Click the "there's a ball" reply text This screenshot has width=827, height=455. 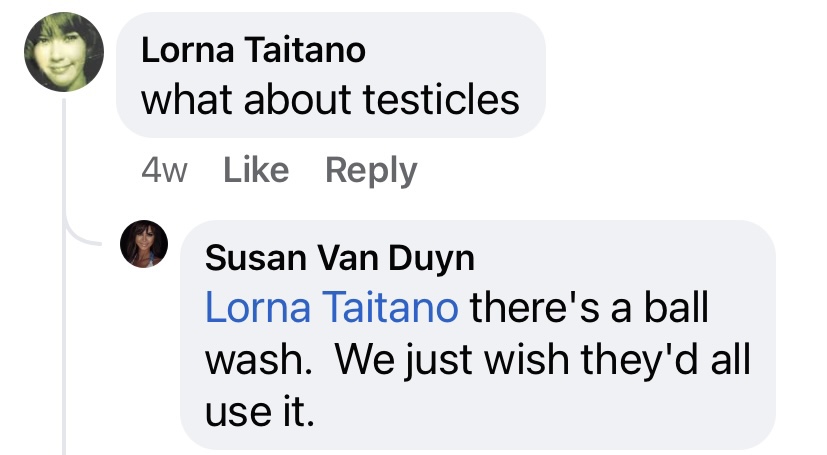click(589, 308)
